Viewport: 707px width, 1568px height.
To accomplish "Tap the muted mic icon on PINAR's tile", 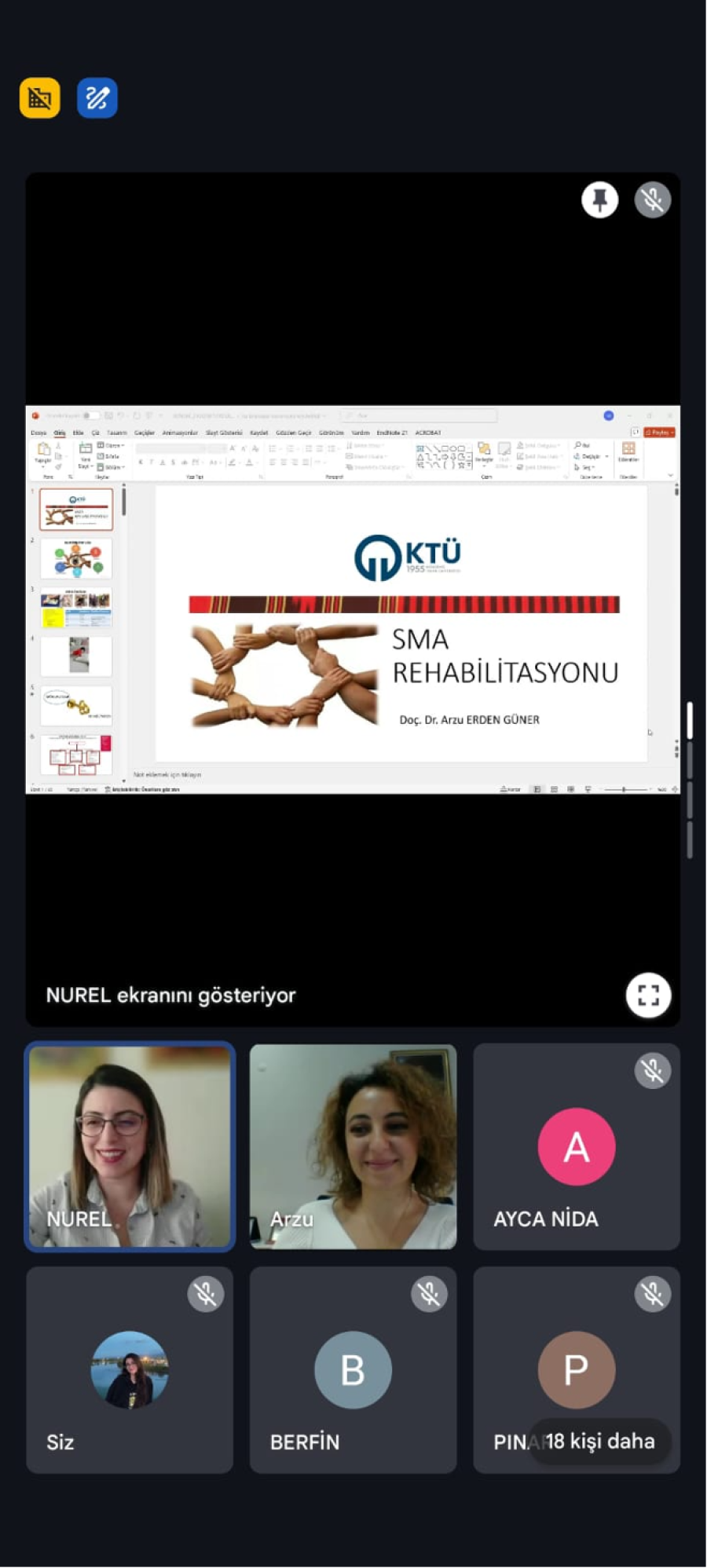I will click(x=652, y=1293).
